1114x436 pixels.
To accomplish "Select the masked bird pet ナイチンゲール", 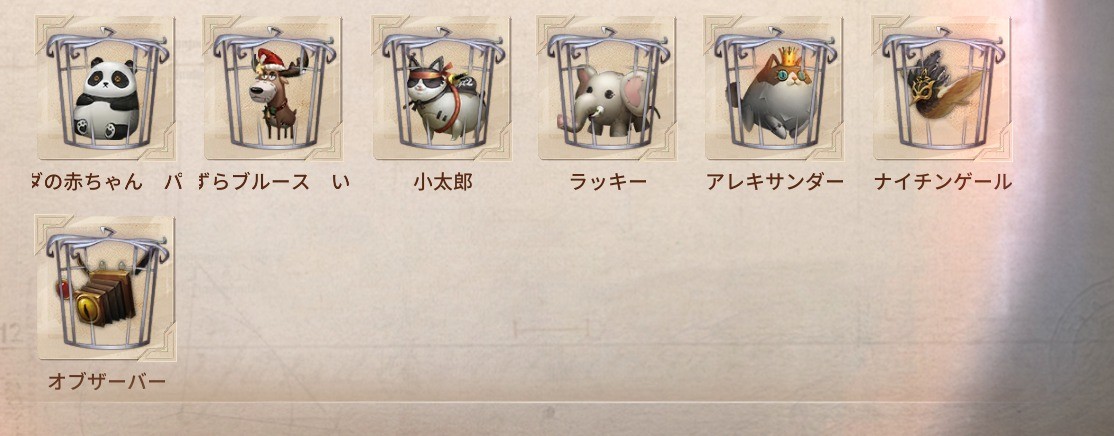I will (x=942, y=88).
